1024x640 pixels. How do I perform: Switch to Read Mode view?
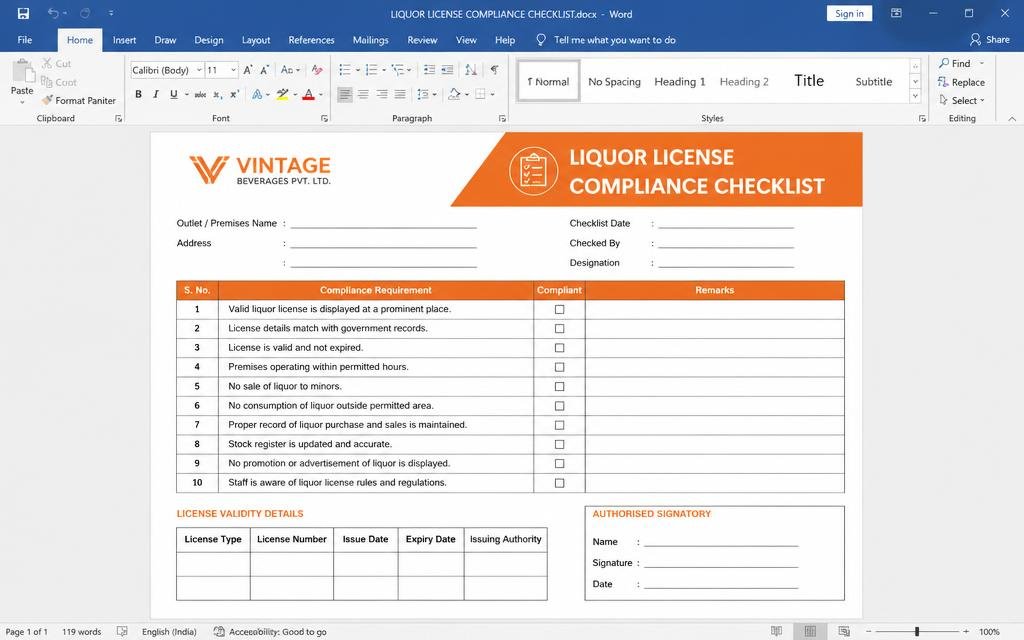click(x=776, y=631)
